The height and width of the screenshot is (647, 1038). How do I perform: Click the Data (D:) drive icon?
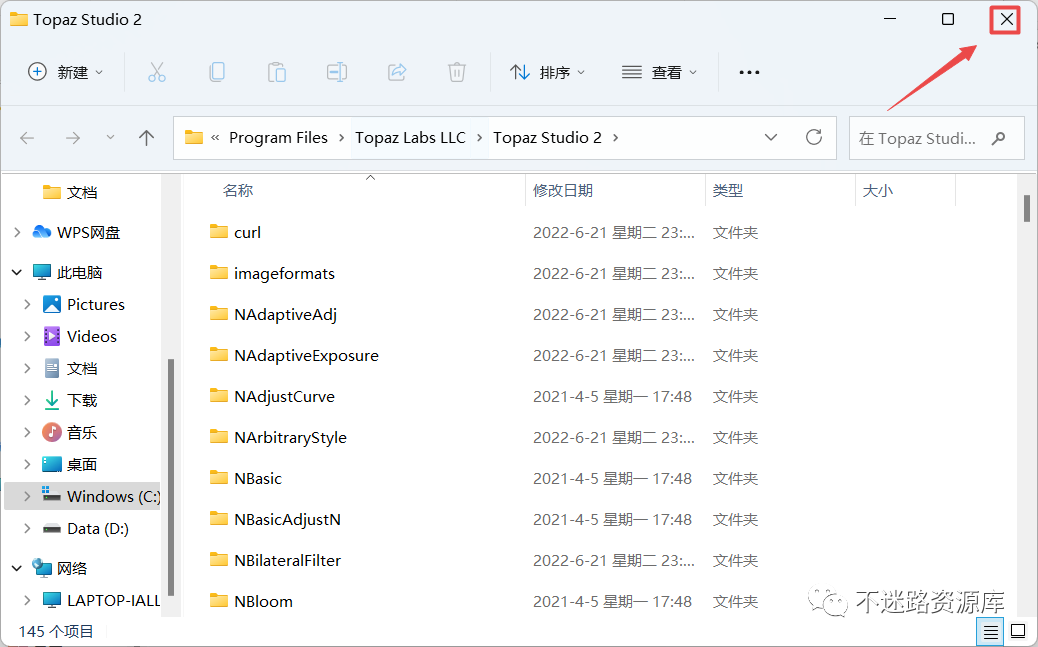pyautogui.click(x=52, y=528)
